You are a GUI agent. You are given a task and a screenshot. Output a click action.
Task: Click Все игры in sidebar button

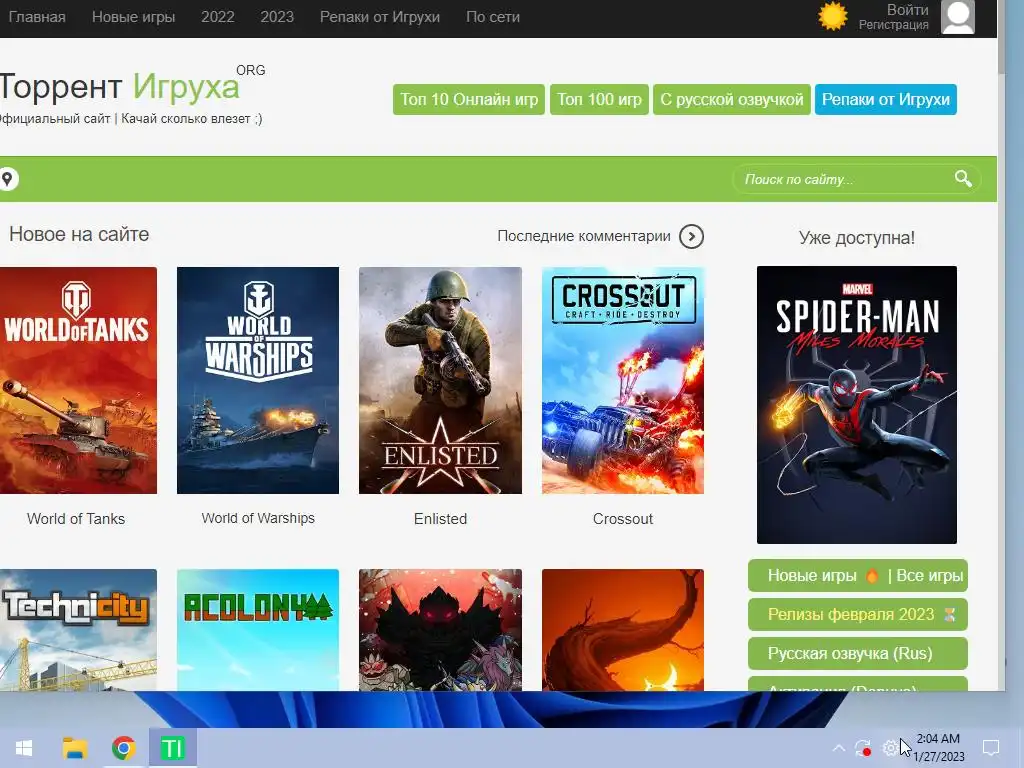point(930,575)
